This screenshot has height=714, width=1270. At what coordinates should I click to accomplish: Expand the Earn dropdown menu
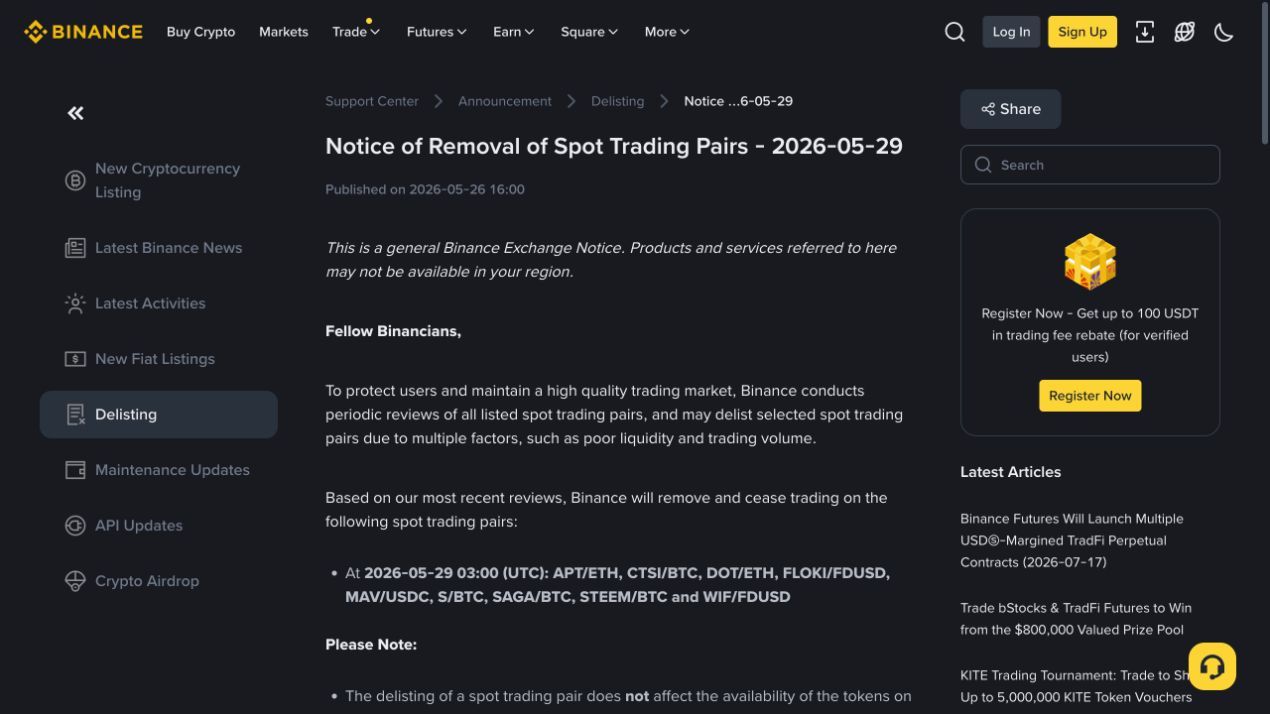click(514, 32)
